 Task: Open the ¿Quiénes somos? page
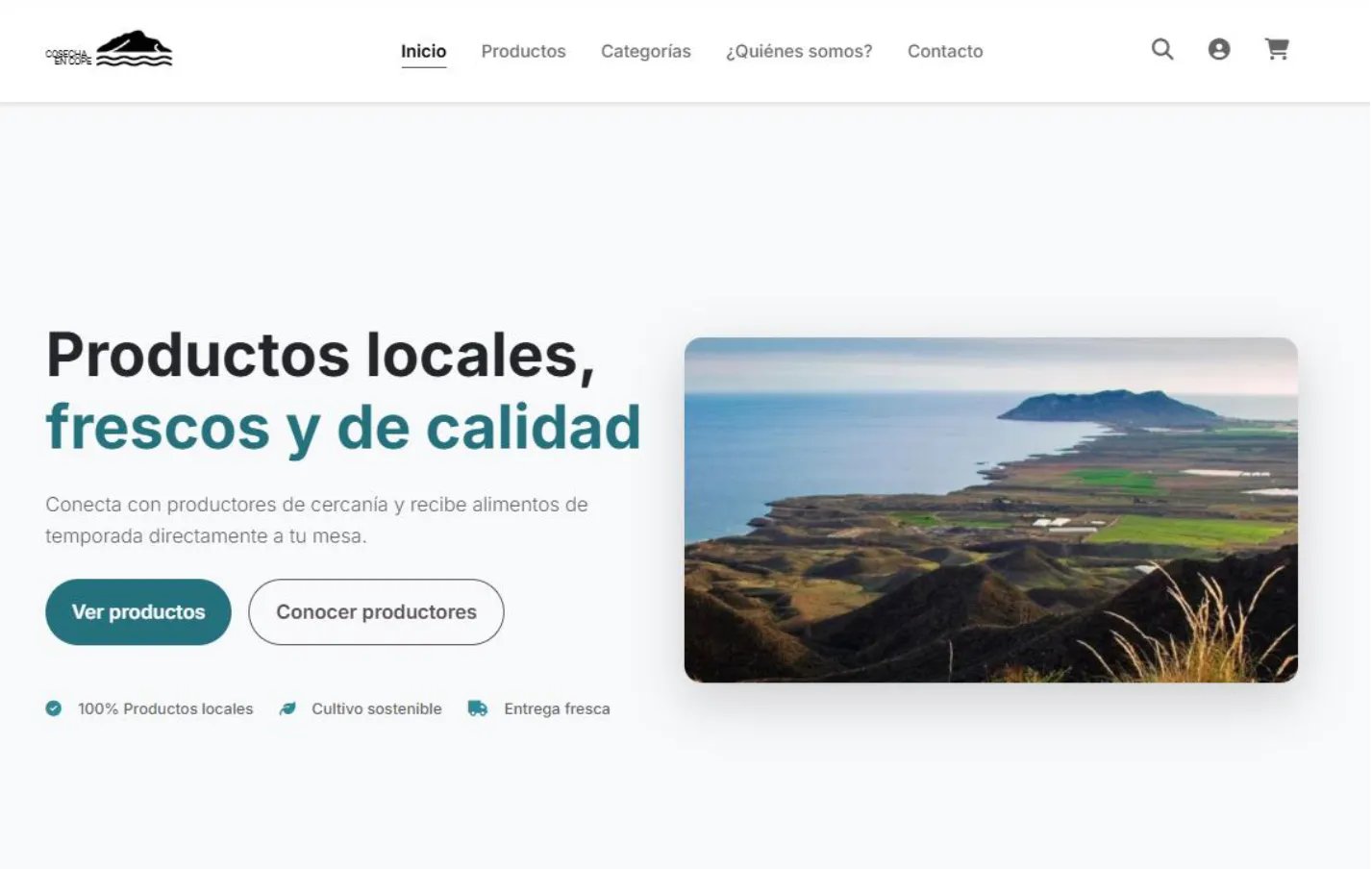799,51
